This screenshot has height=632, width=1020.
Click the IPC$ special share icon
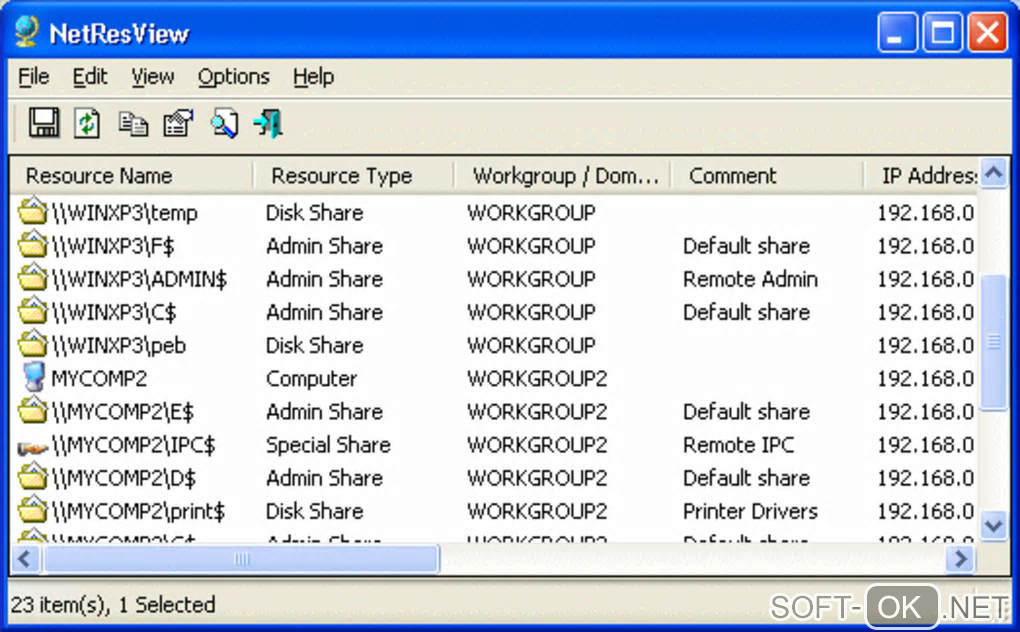[x=33, y=448]
